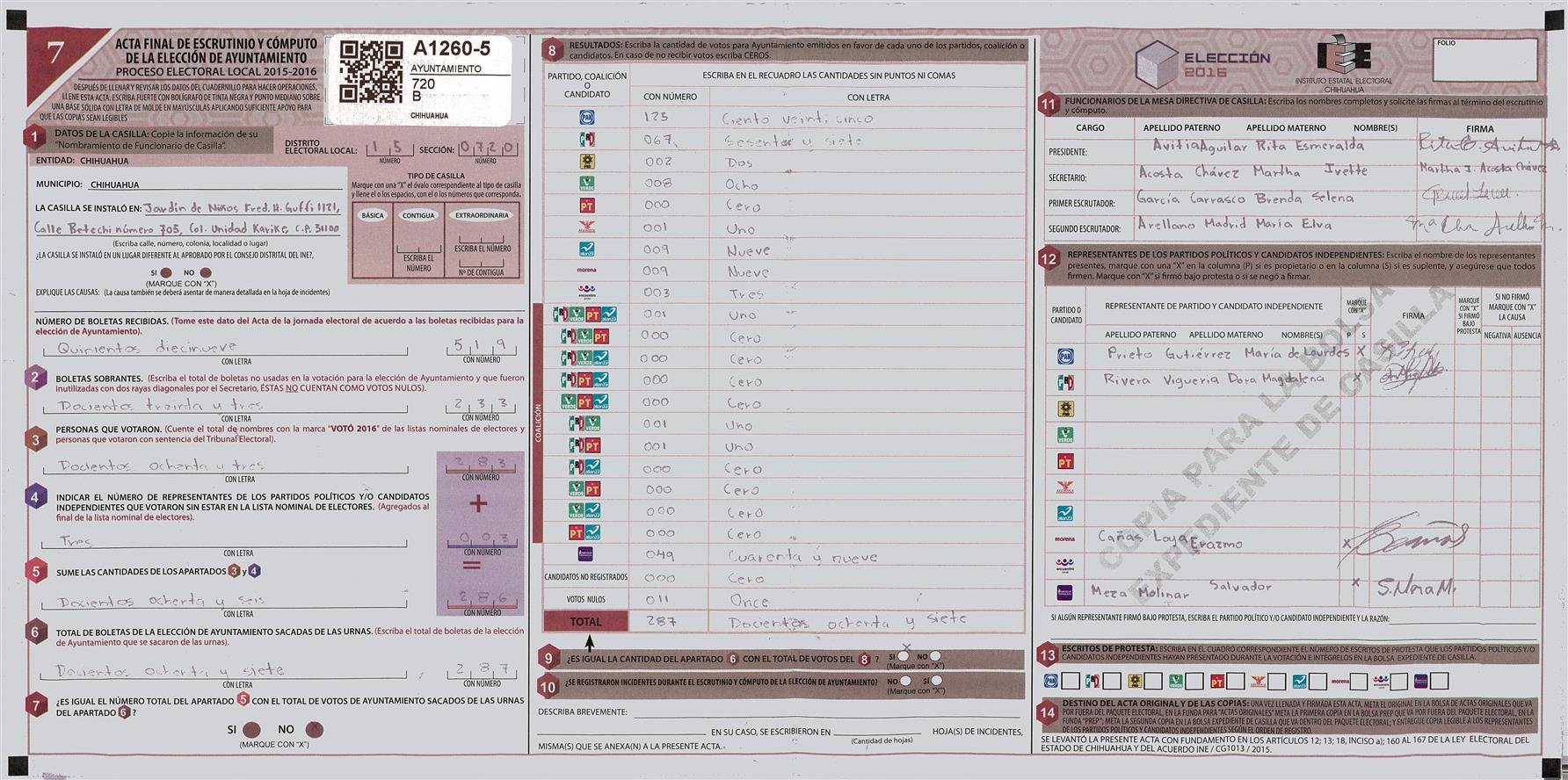Click the purple independent candidate logo with 049 votes
1568x780 pixels.
(x=586, y=555)
